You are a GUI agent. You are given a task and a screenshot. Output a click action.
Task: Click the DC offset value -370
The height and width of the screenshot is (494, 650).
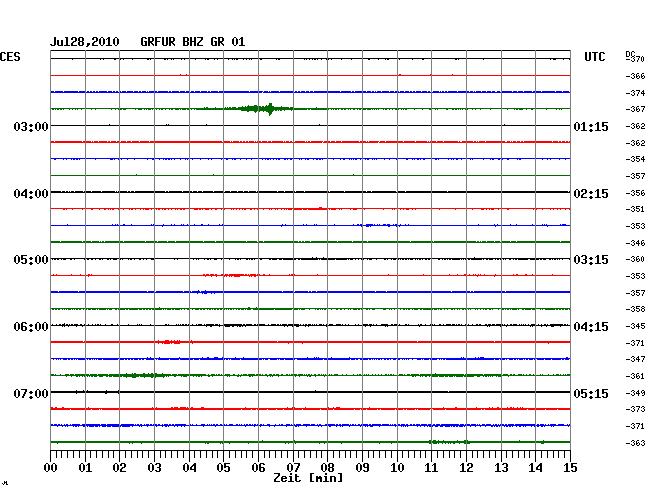tap(635, 59)
